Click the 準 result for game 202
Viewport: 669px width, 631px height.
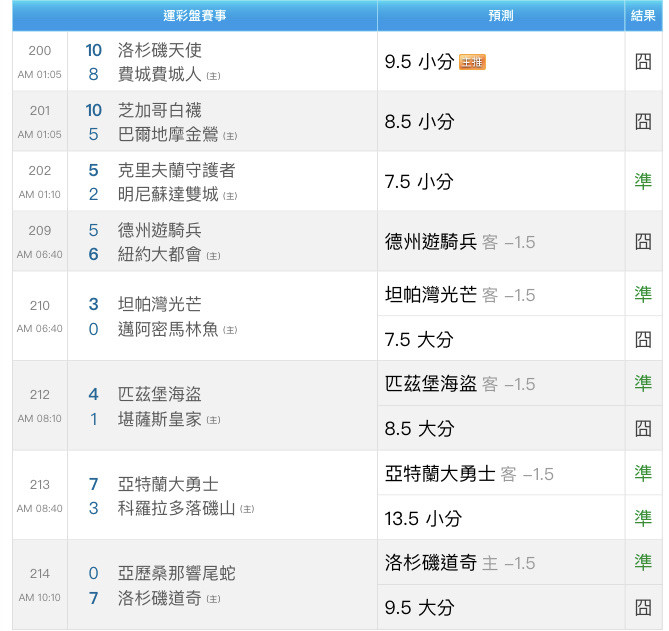pyautogui.click(x=643, y=182)
